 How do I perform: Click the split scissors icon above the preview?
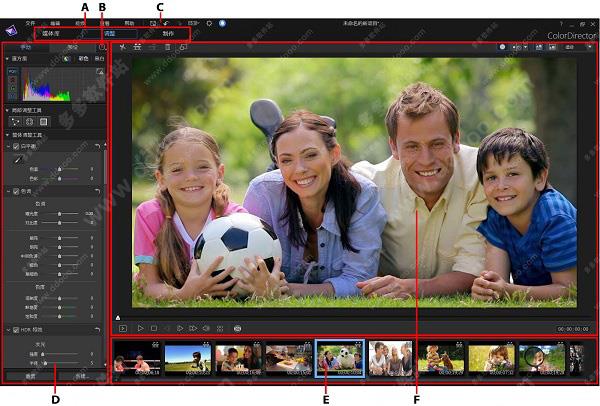click(123, 47)
